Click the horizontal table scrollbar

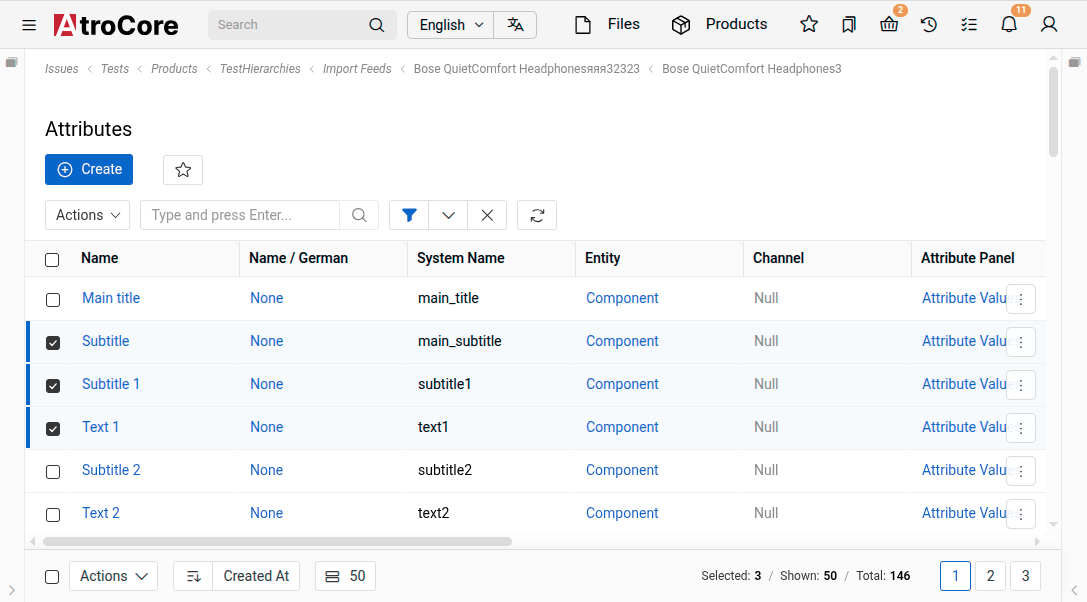point(277,542)
